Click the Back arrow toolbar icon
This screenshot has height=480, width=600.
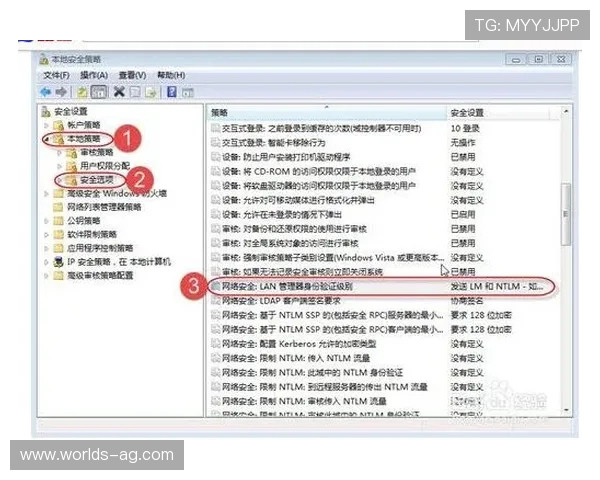[46, 92]
